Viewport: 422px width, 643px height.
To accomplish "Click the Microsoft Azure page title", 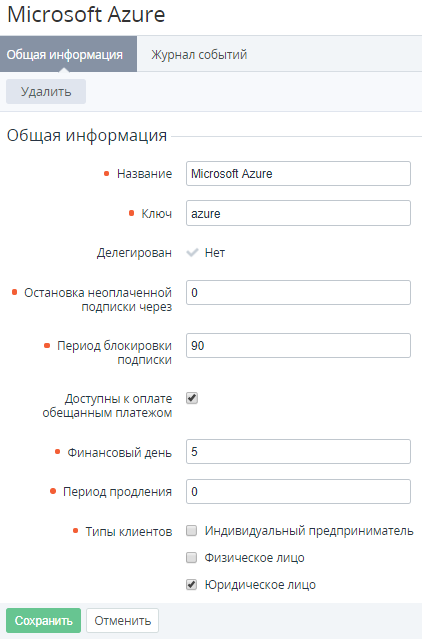I will click(x=86, y=14).
